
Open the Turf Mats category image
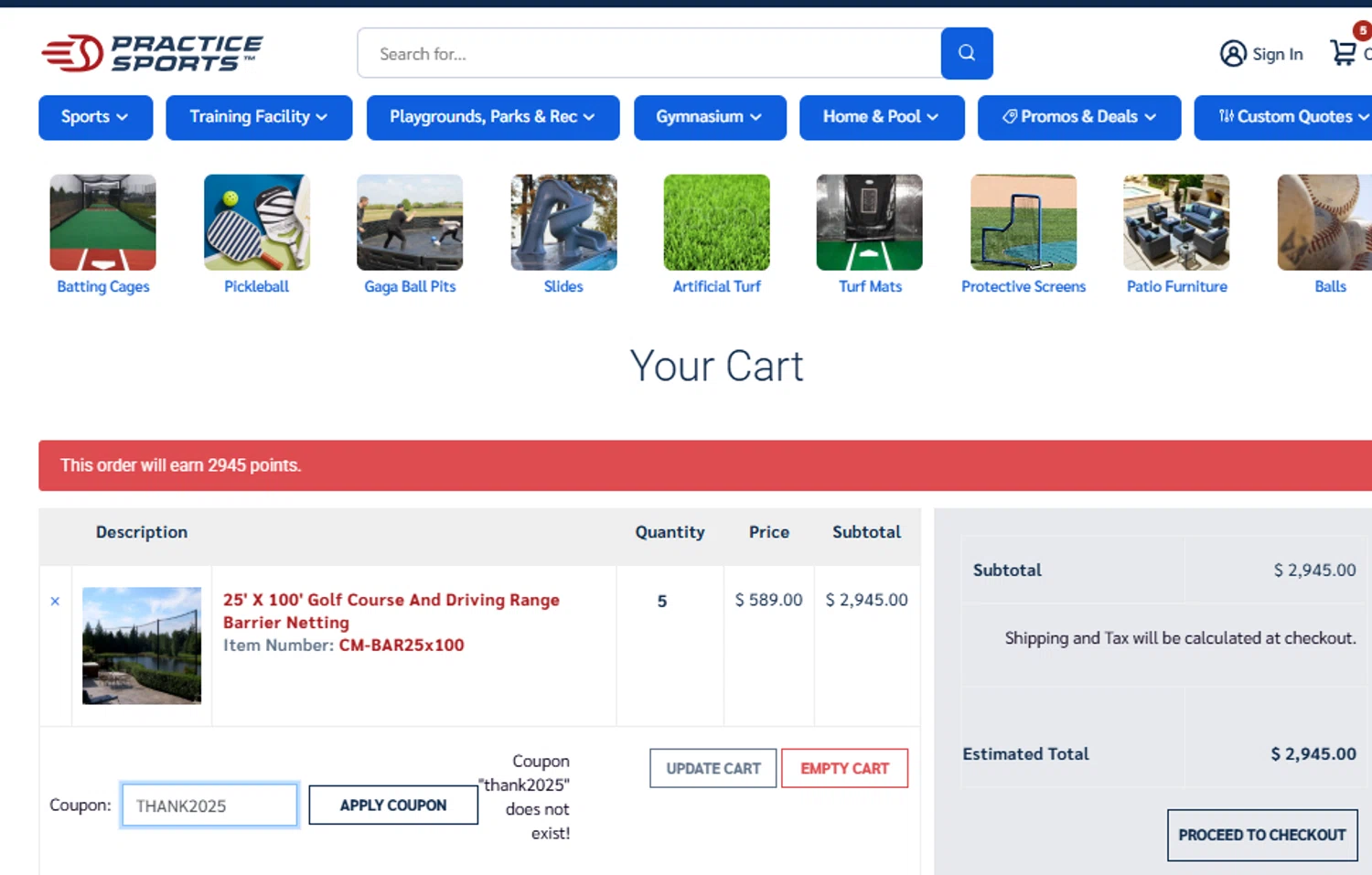pyautogui.click(x=870, y=222)
